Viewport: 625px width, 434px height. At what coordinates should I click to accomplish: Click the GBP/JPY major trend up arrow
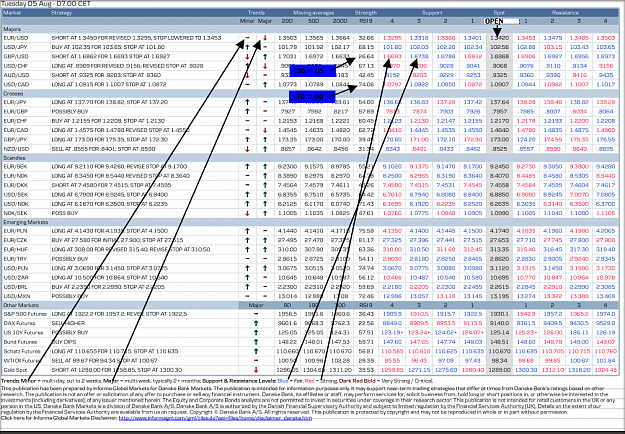[x=265, y=139]
